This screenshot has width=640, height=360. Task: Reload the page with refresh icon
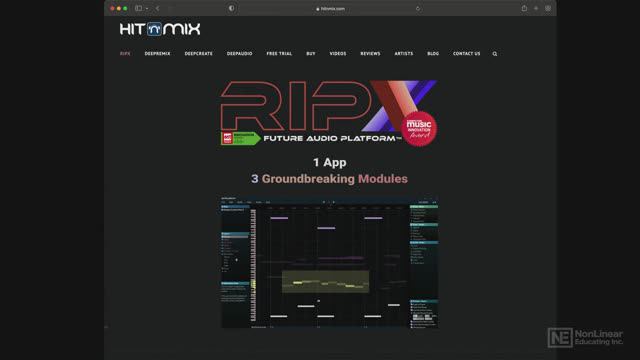click(x=418, y=9)
